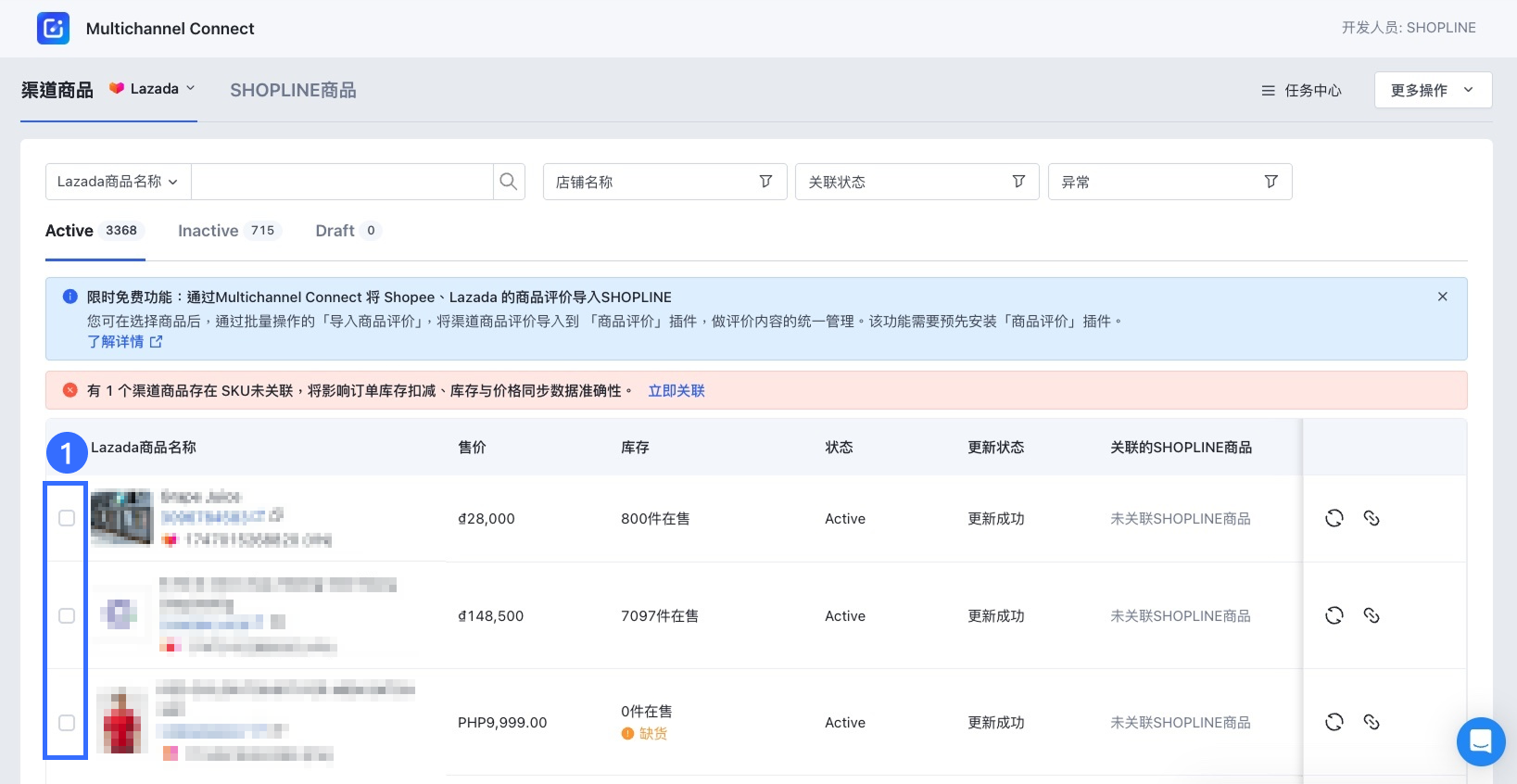This screenshot has width=1517, height=784.
Task: Click link icon for PHP9,999.00 product row
Action: pos(1372,722)
